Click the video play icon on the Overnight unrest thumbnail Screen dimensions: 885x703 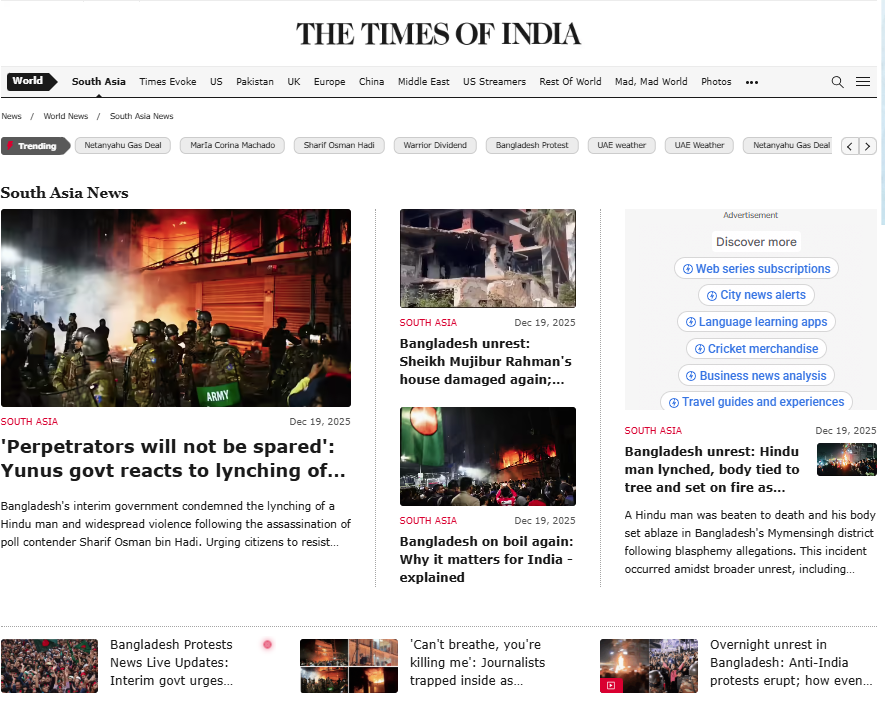click(610, 685)
